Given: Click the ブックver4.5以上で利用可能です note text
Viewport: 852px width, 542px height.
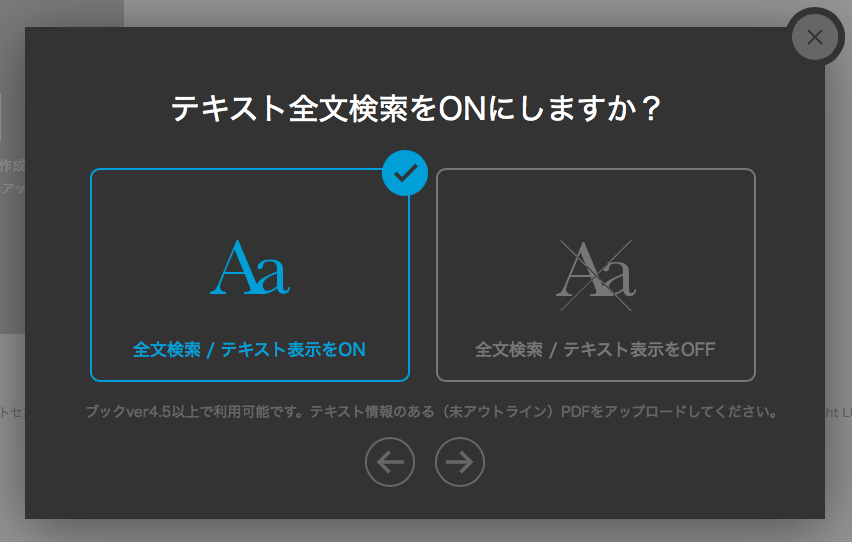Looking at the screenshot, I should (x=197, y=412).
